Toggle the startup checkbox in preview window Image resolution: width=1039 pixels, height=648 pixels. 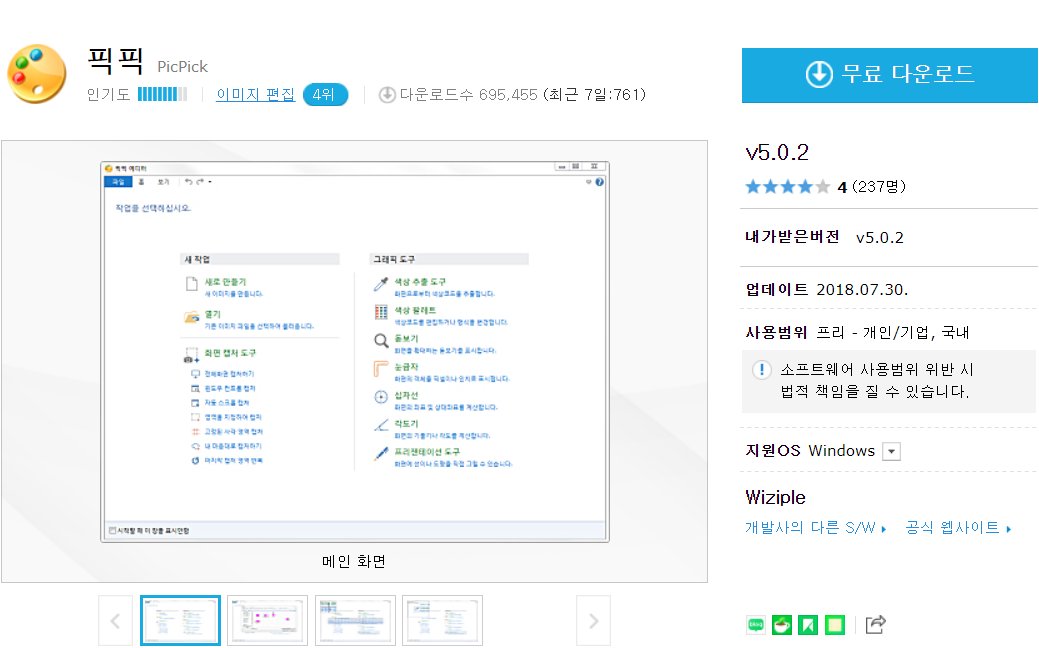[x=113, y=530]
